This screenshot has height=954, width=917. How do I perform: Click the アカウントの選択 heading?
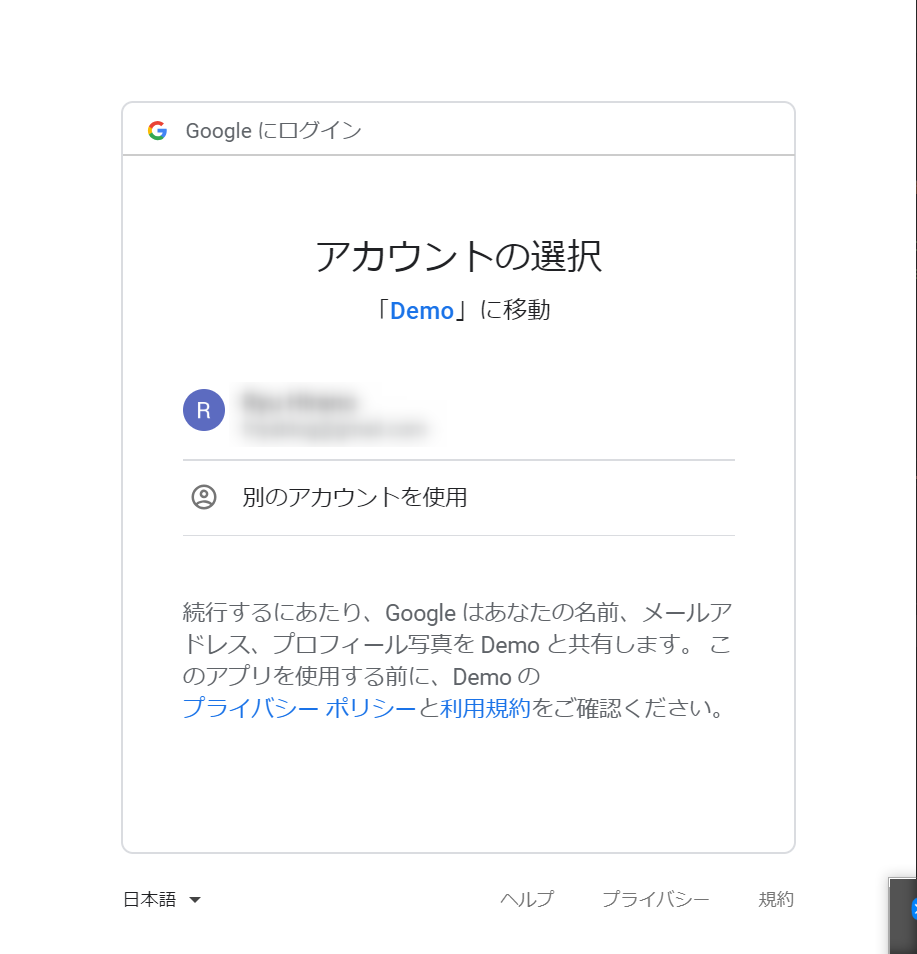coord(458,256)
